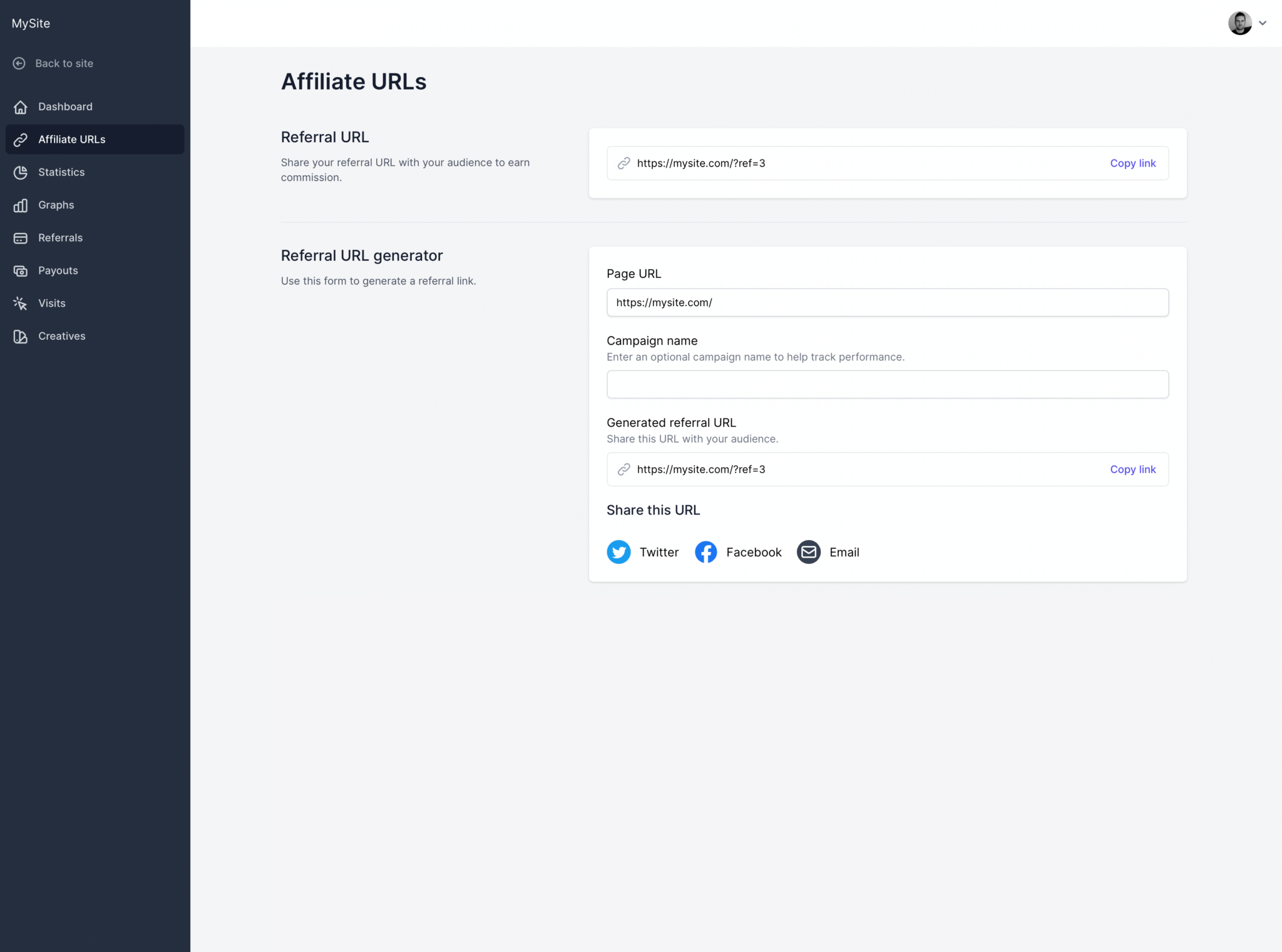Switch to the Referrals sidebar section
The height and width of the screenshot is (952, 1282).
point(60,238)
